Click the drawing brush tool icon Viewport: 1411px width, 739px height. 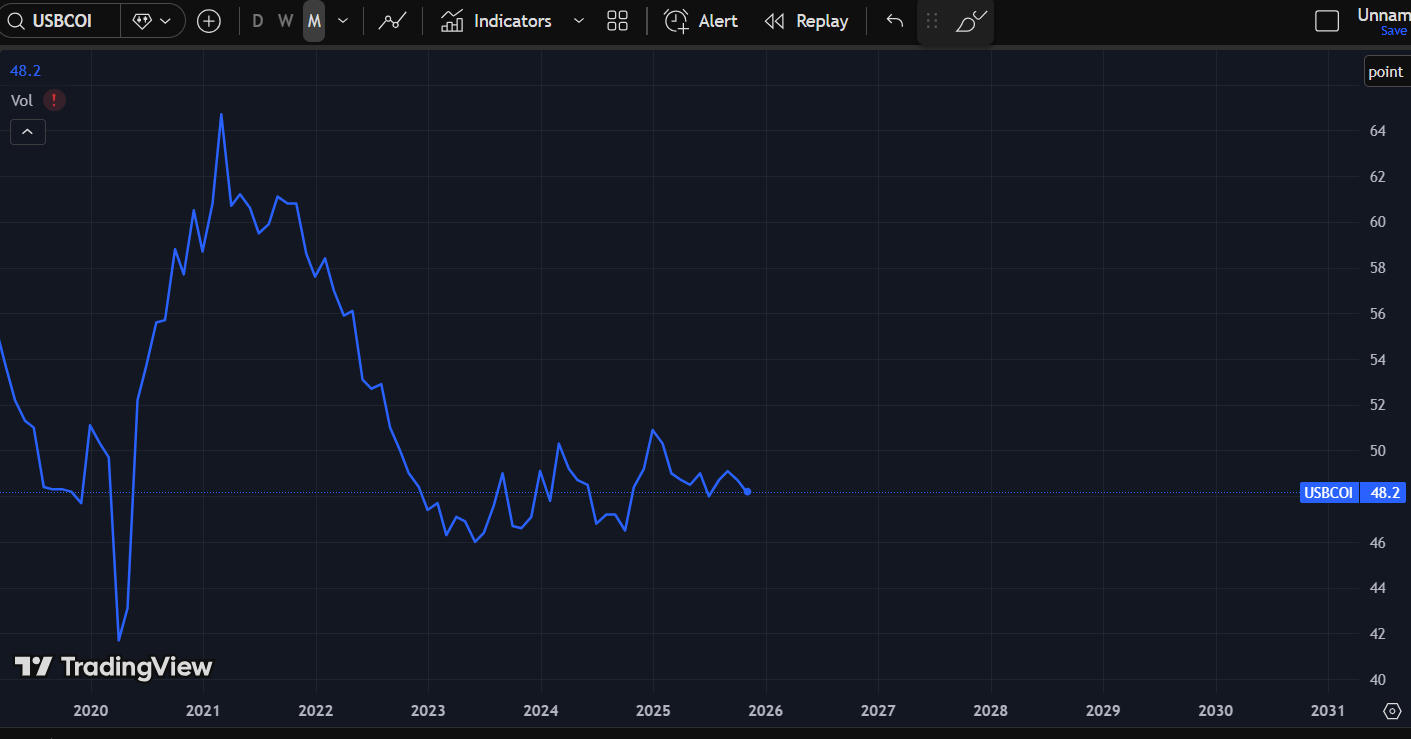(971, 21)
